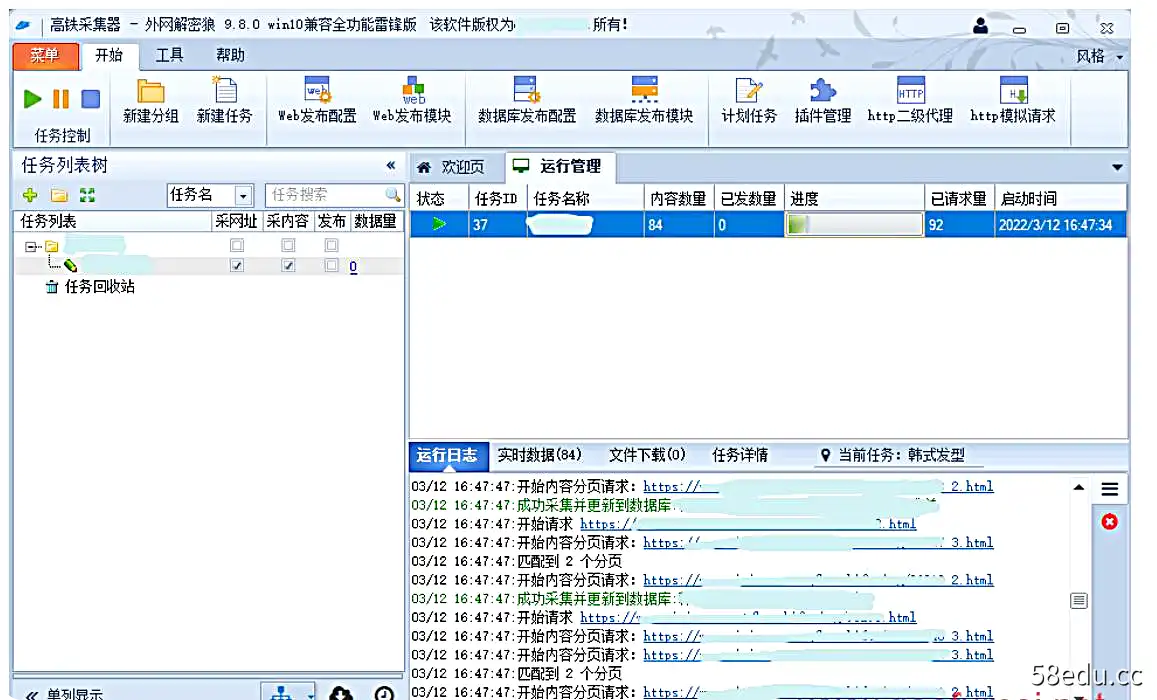The width and height of the screenshot is (1157, 700).
Task: Open the tab list dropdown arrow
Action: pyautogui.click(x=1117, y=167)
